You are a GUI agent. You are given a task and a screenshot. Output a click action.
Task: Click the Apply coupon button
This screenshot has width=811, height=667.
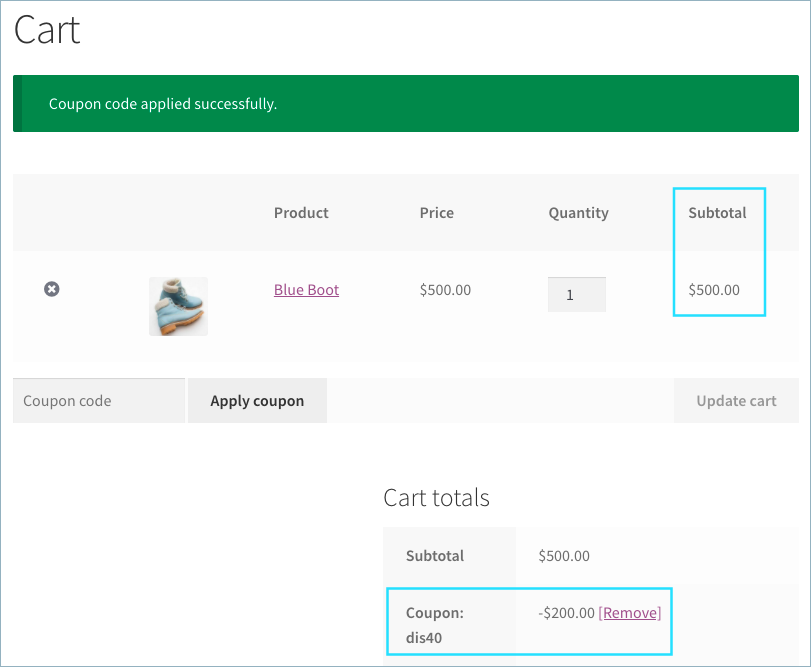257,401
